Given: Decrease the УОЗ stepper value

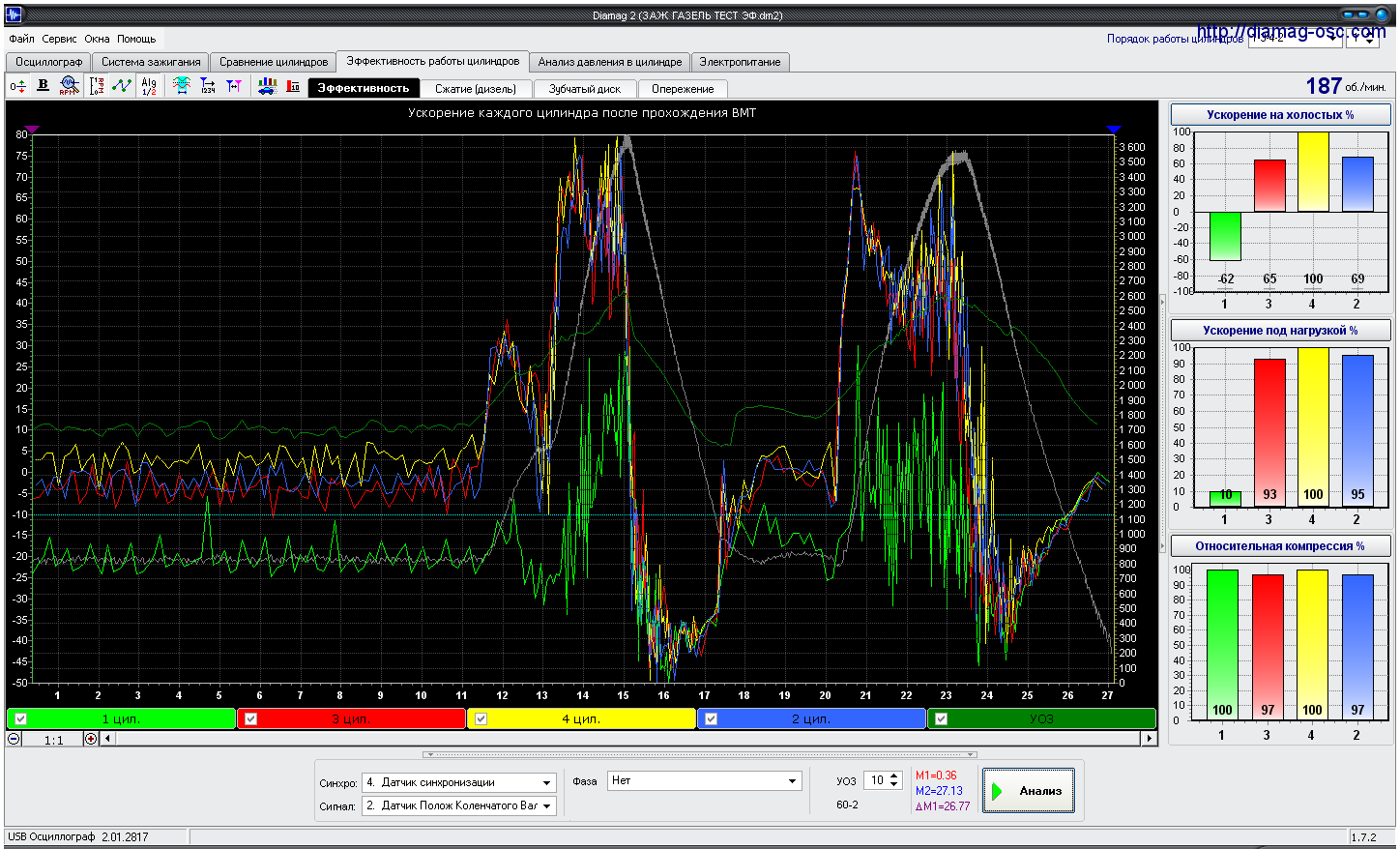Looking at the screenshot, I should (894, 785).
